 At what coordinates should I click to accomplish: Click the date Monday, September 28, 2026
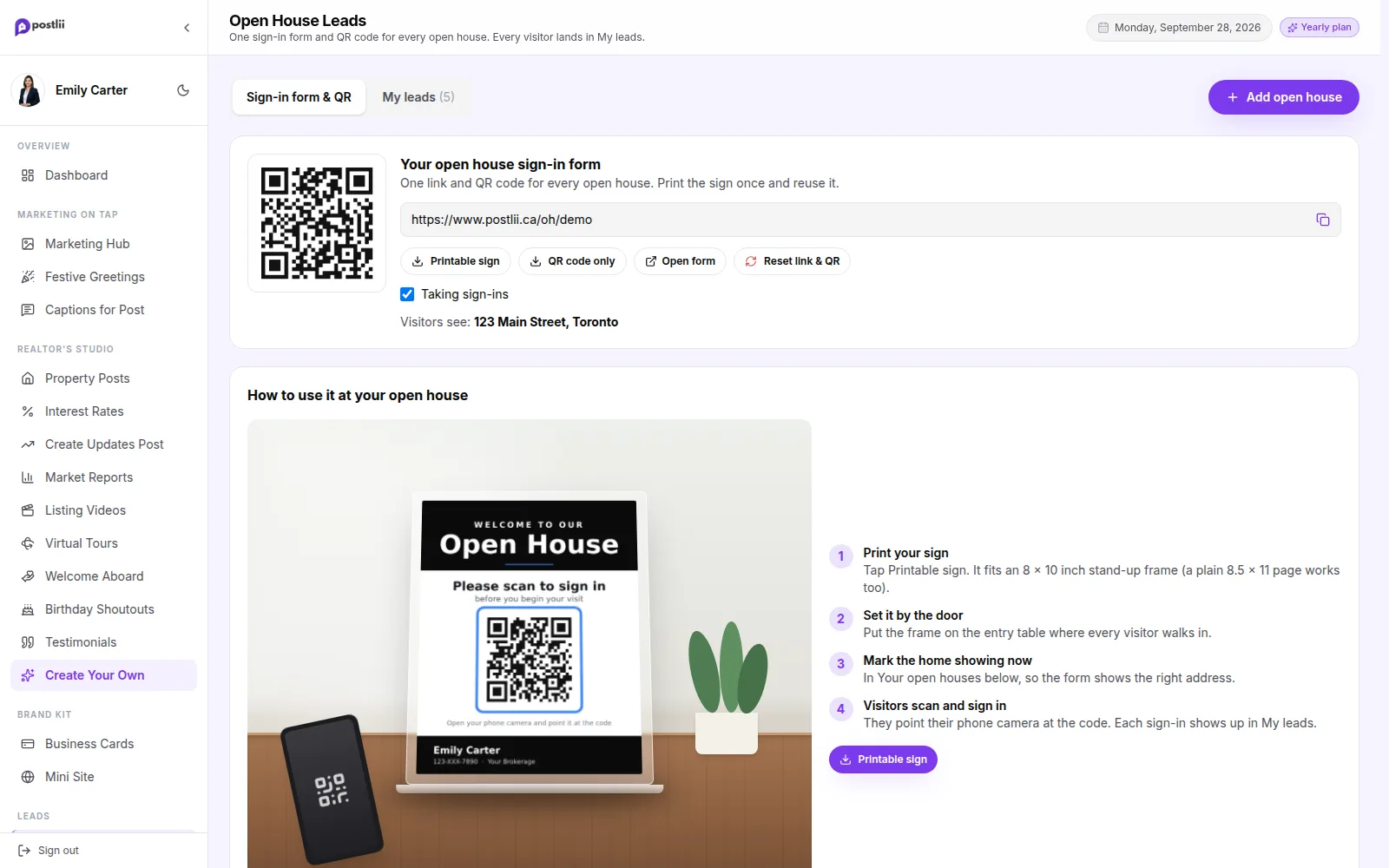(1179, 28)
